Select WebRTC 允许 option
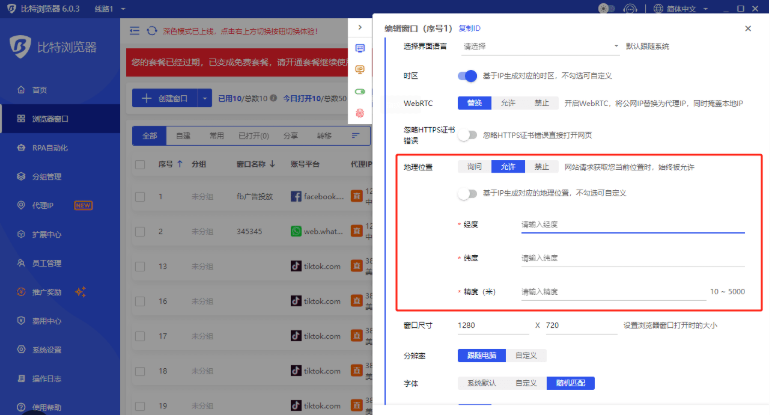The width and height of the screenshot is (770, 415). [508, 103]
